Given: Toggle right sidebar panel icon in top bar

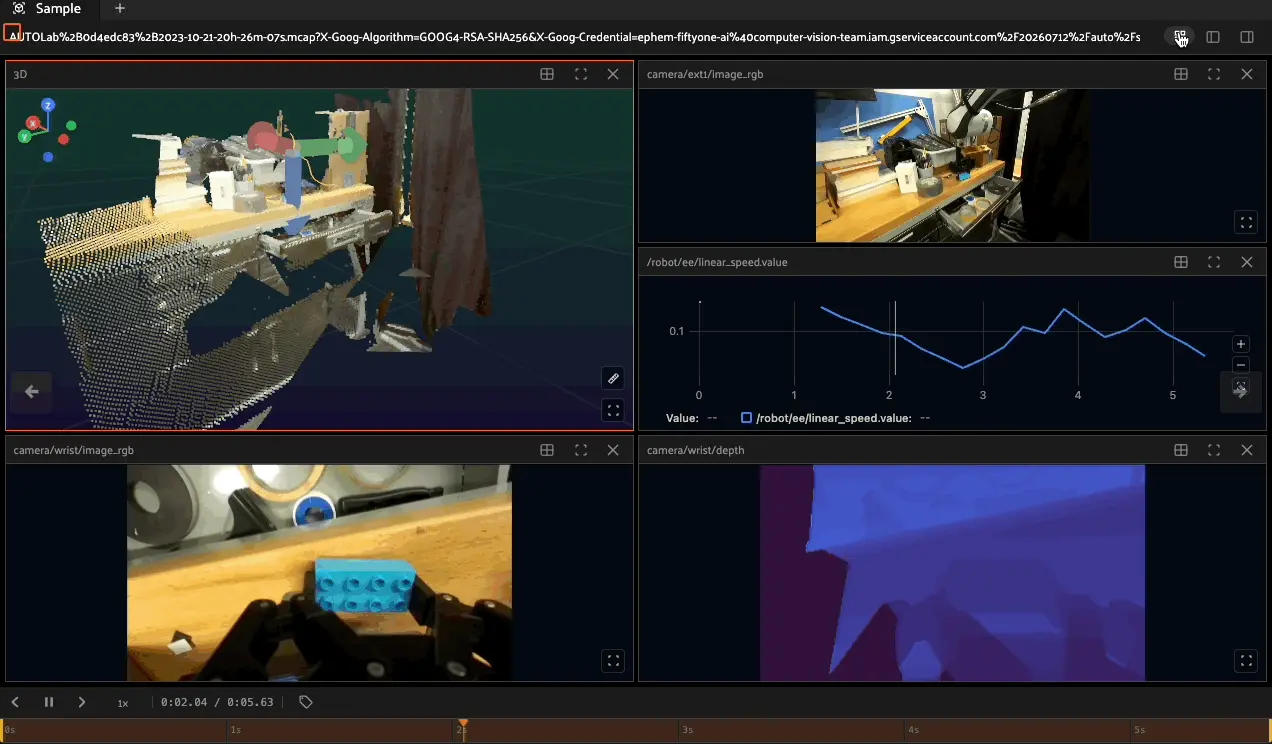Looking at the screenshot, I should point(1247,37).
